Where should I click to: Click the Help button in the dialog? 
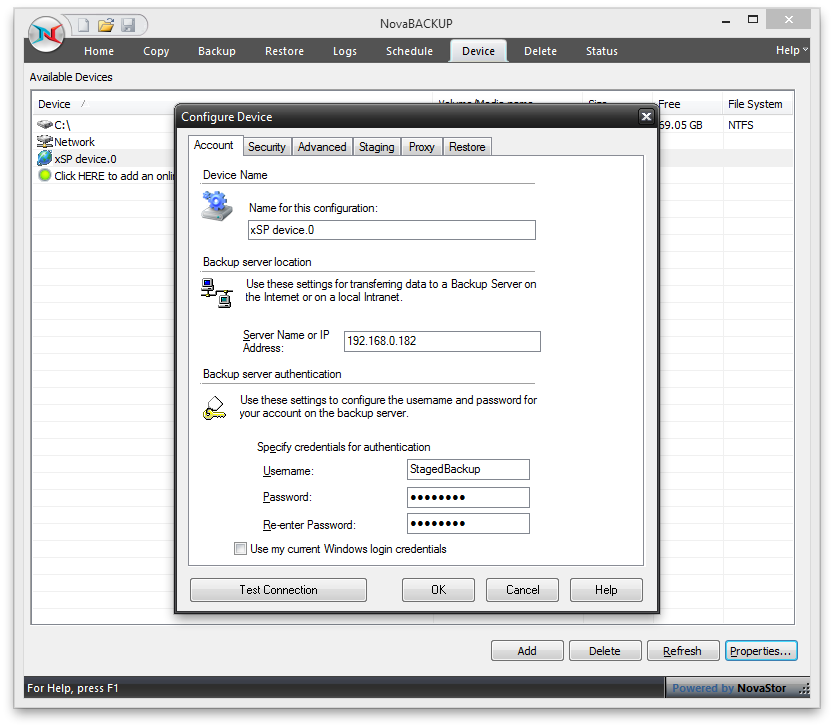tap(606, 590)
